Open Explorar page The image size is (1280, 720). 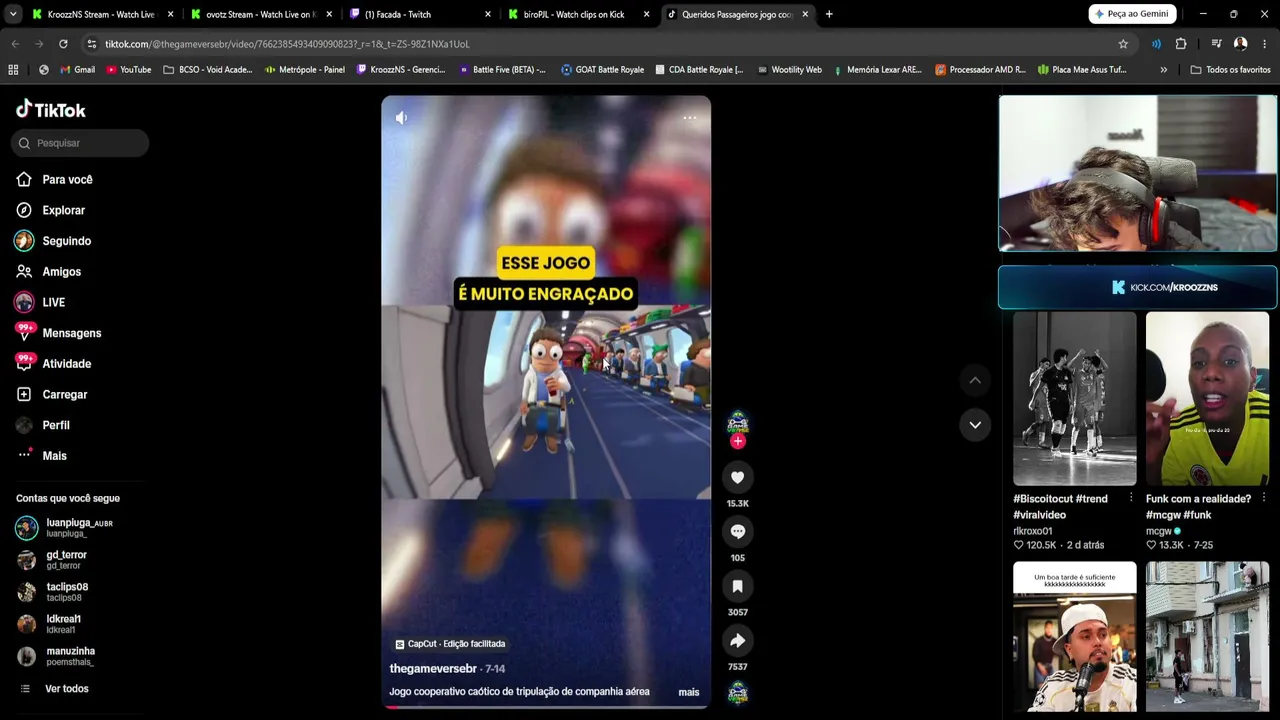coord(63,210)
